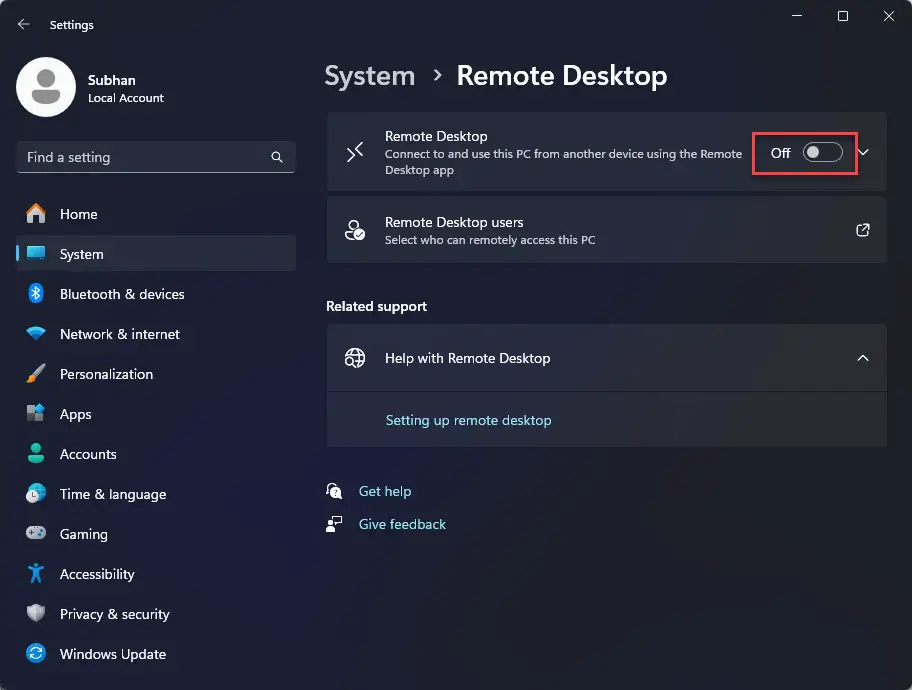Open Gaming settings
The height and width of the screenshot is (690, 912).
(x=156, y=533)
